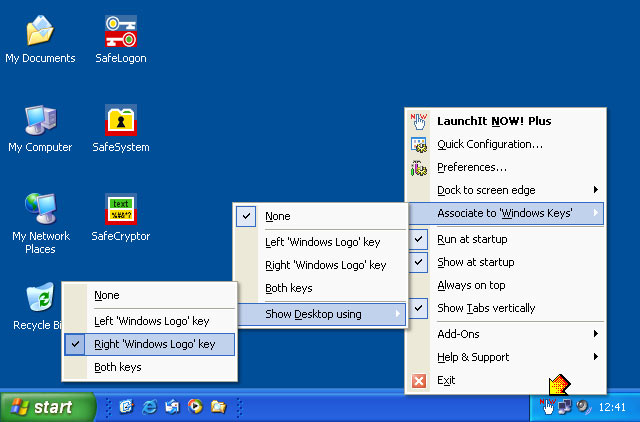Viewport: 640px width, 422px height.
Task: Select None in Show Desktop submenu
Action: coord(150,295)
